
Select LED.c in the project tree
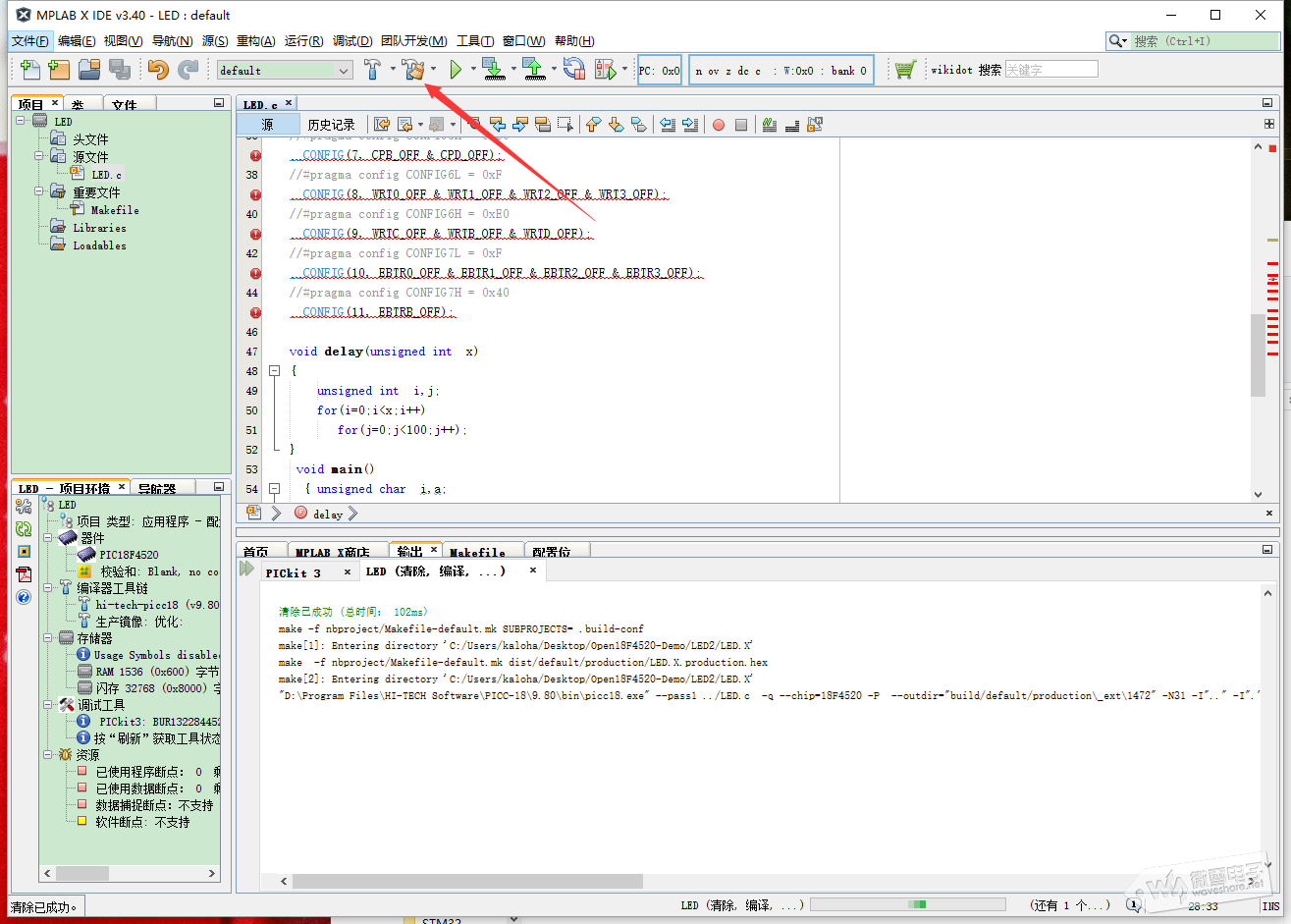[x=107, y=175]
